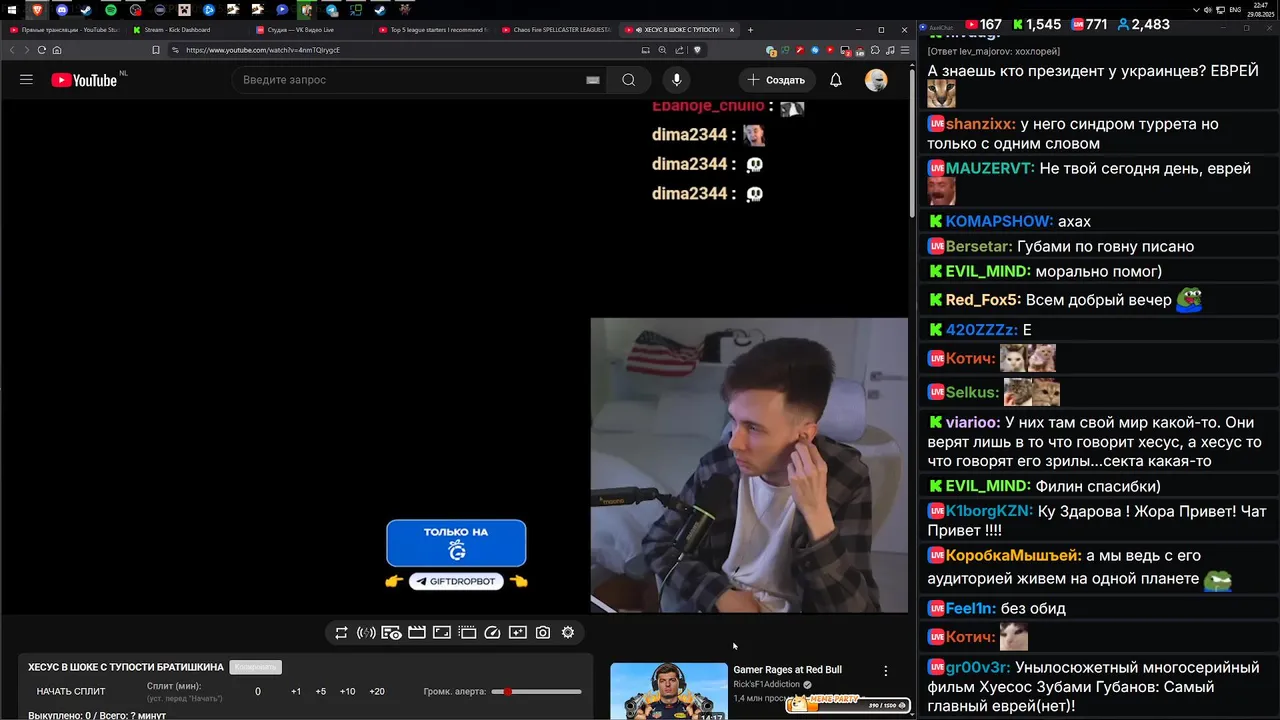1280x720 pixels.
Task: Click username viarioo in AxelChat
Action: tap(971, 422)
